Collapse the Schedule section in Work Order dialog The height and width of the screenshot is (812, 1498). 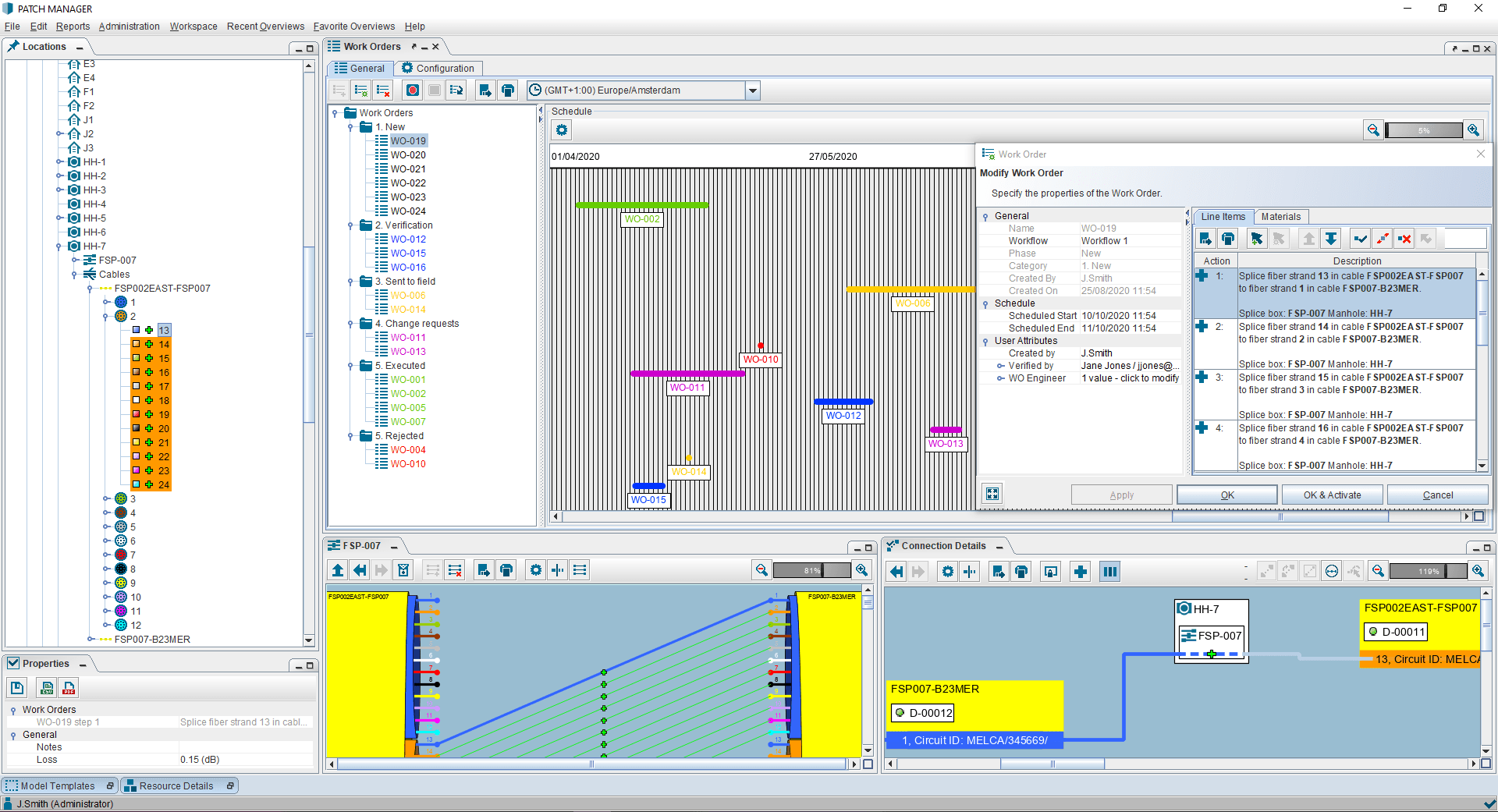pyautogui.click(x=985, y=304)
